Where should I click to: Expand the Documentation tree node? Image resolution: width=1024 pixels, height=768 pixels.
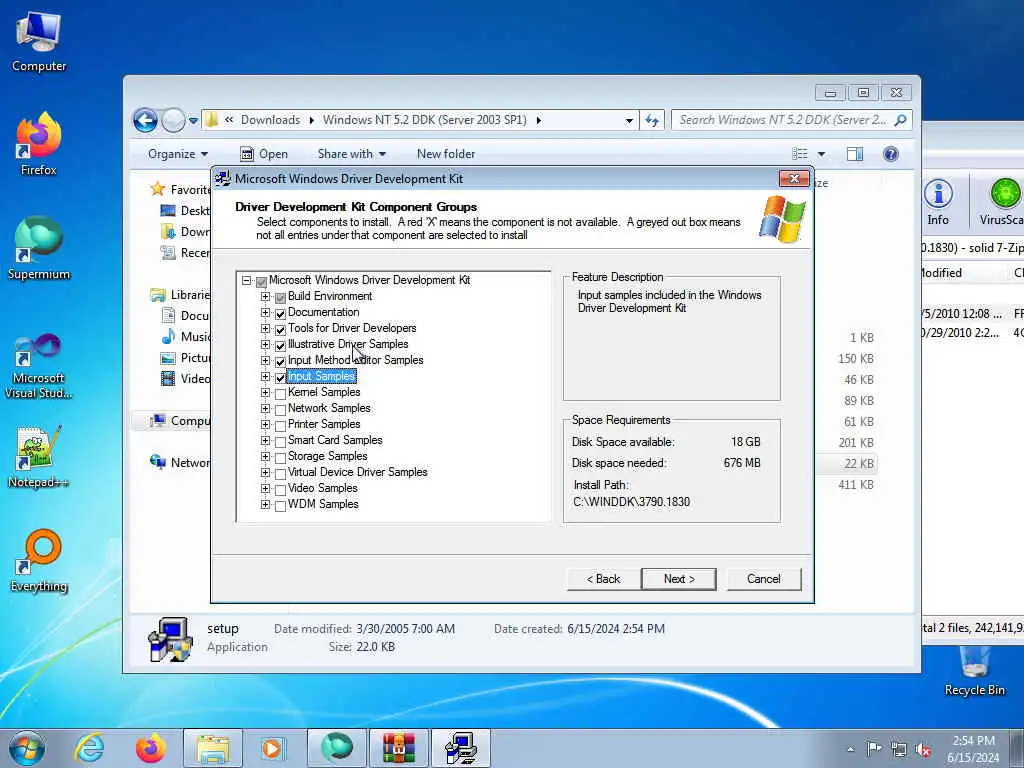265,312
